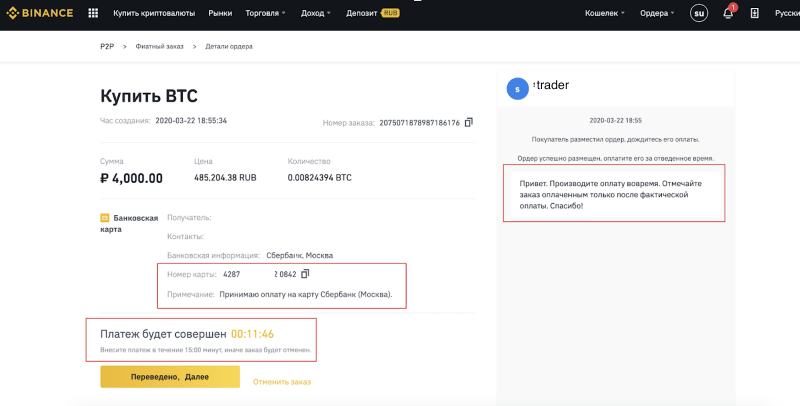Click the Отменить заказ link
This screenshot has height=406, width=800.
282,382
